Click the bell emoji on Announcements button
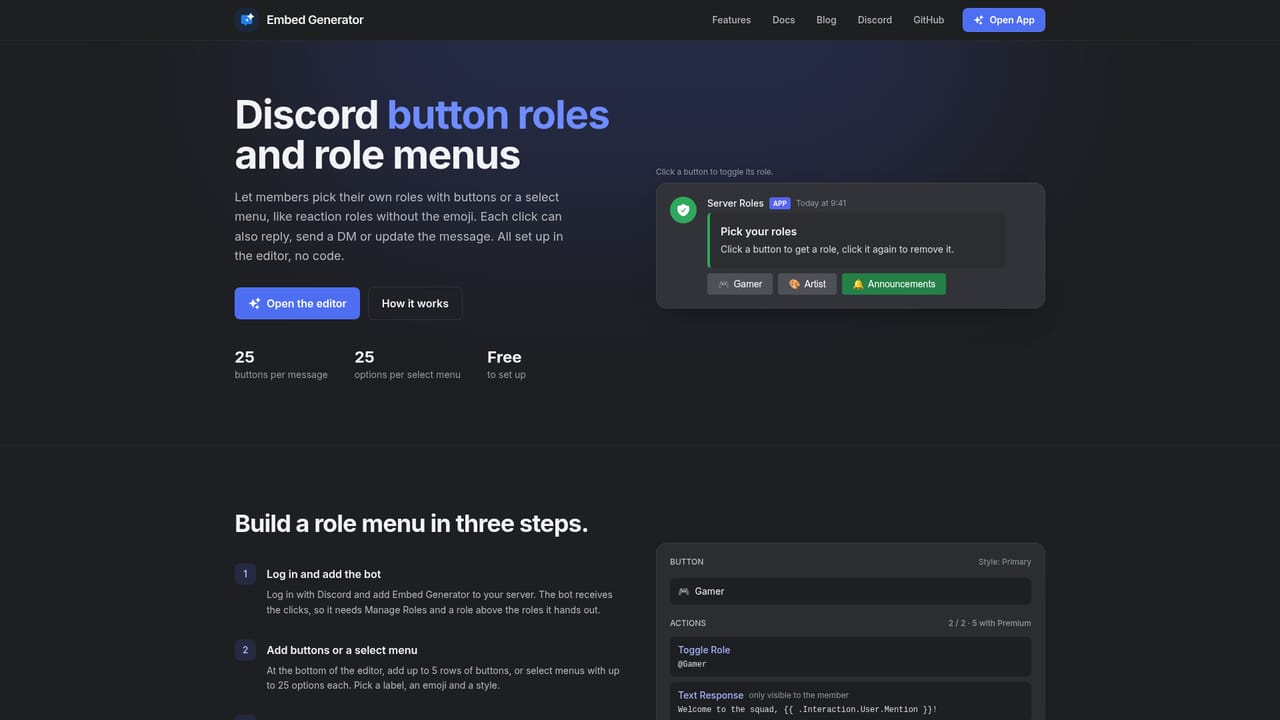Image resolution: width=1280 pixels, height=720 pixels. (858, 284)
